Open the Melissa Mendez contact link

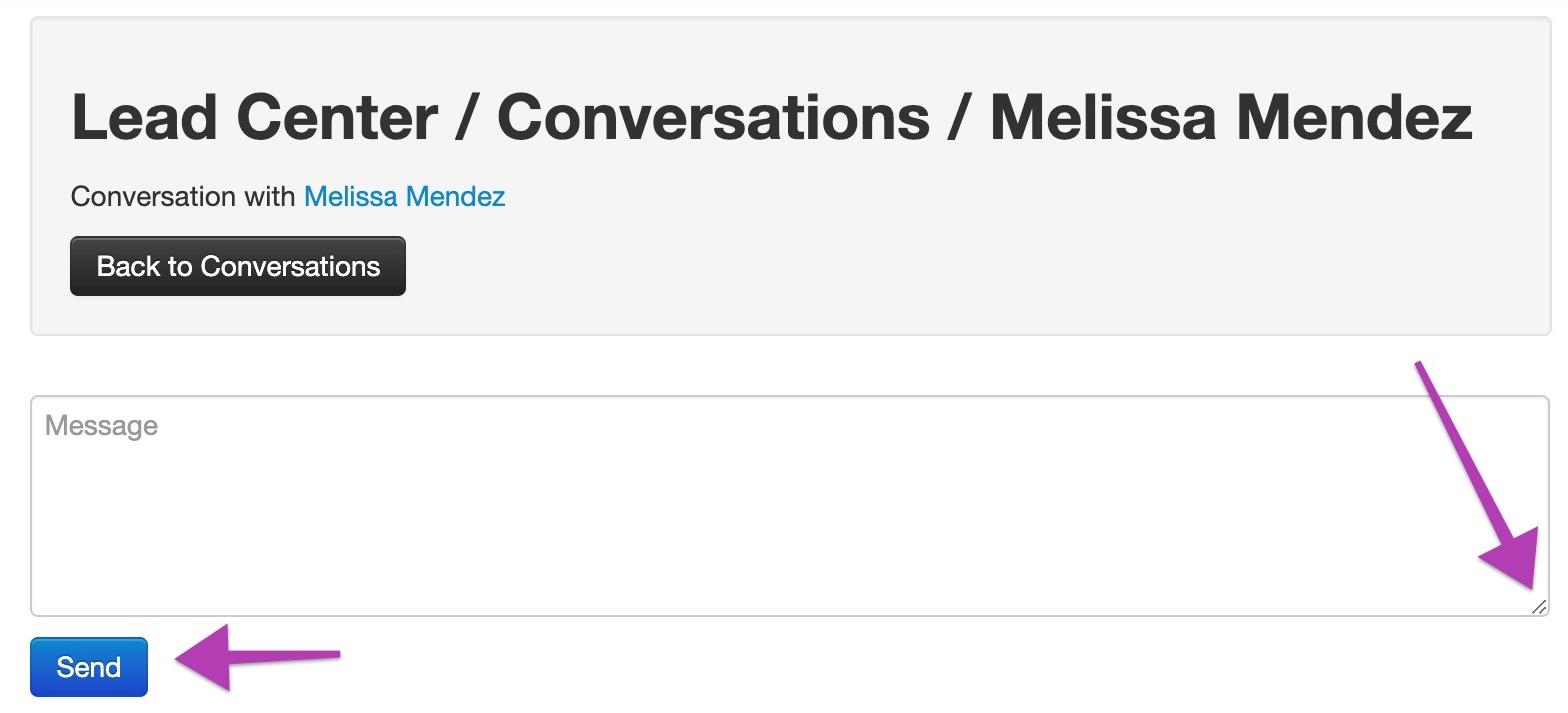click(x=404, y=196)
